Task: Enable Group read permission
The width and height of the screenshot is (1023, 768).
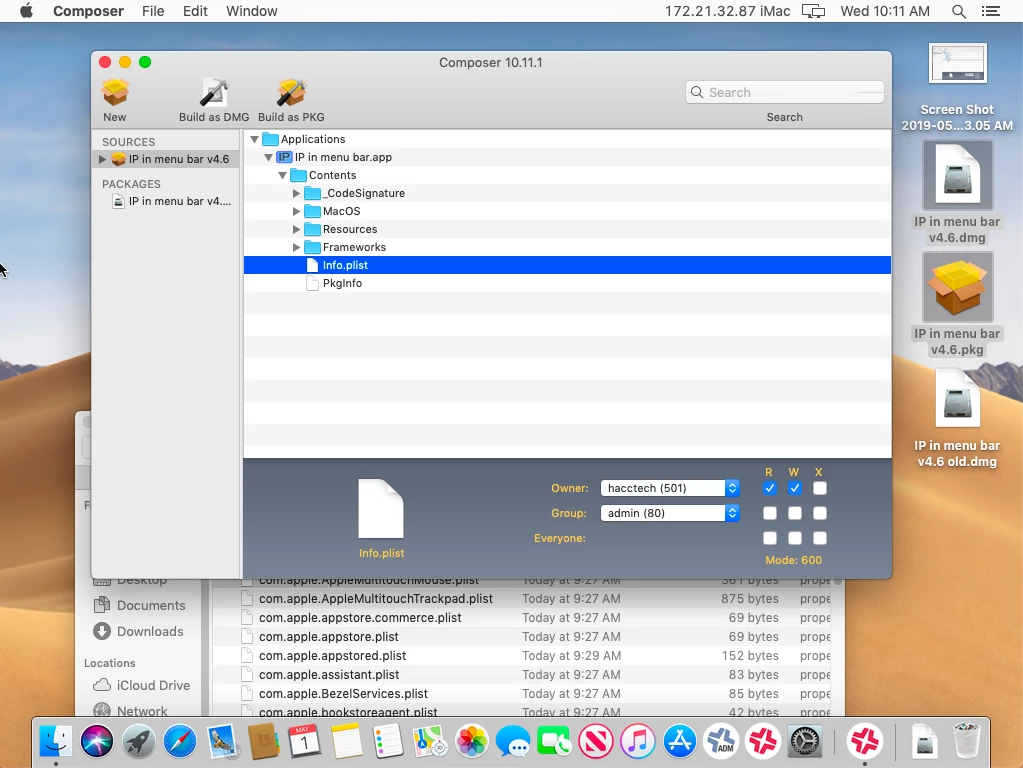Action: (x=770, y=513)
